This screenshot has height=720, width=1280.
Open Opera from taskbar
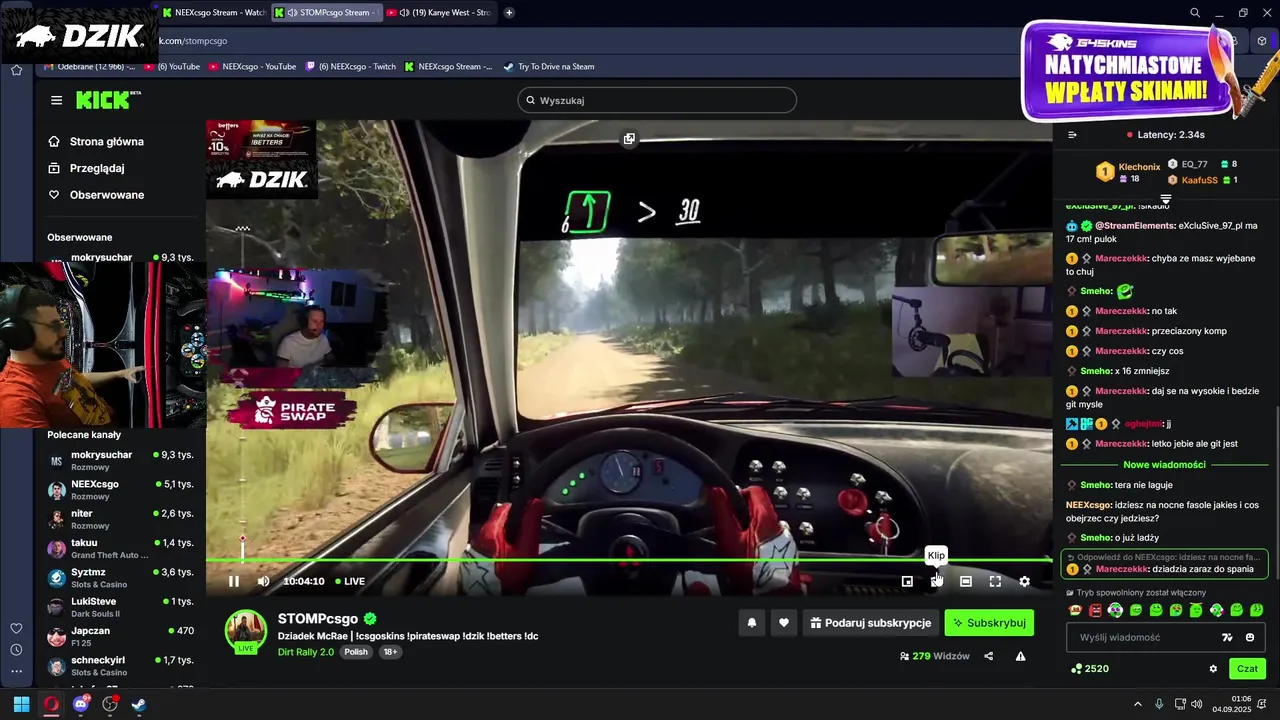coord(51,704)
